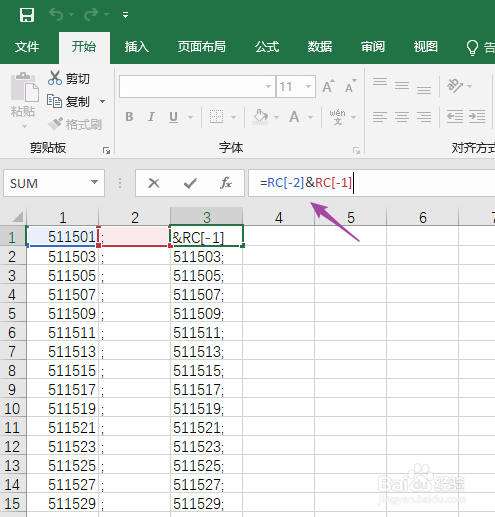Image resolution: width=495 pixels, height=517 pixels.
Task: Click the 剪切 cut button
Action: click(69, 79)
